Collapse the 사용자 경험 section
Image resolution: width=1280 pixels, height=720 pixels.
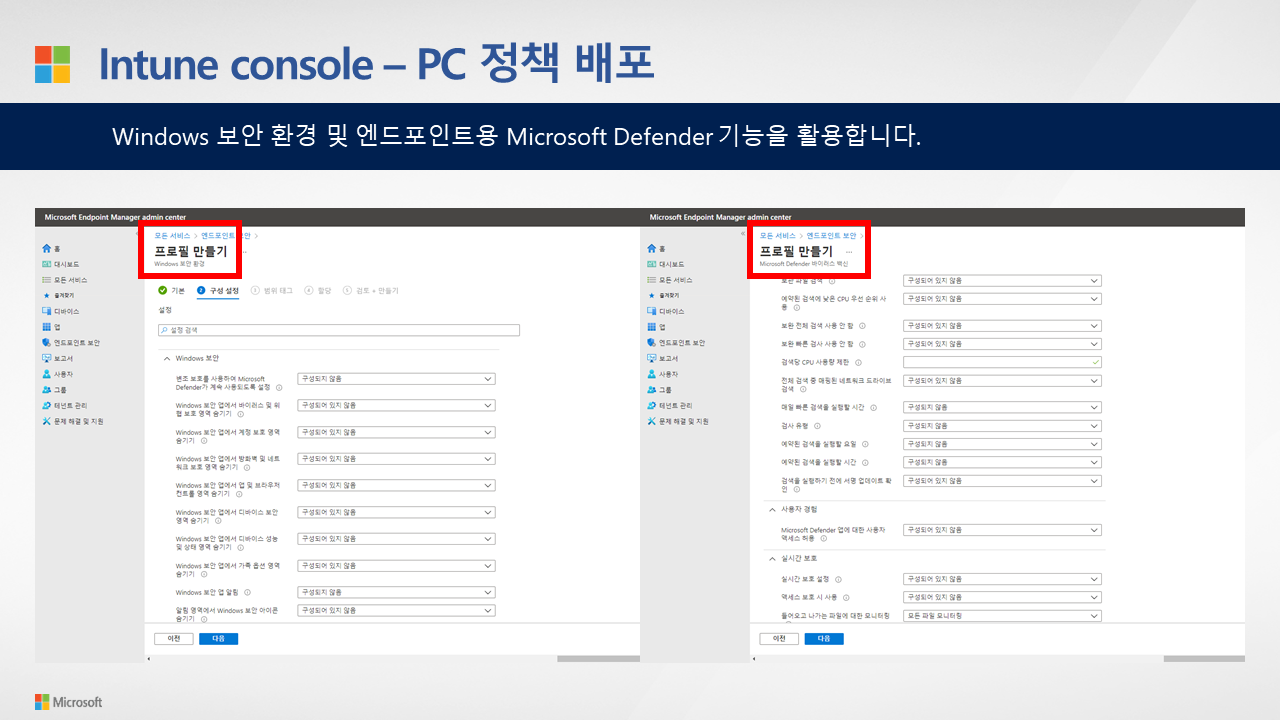coord(770,509)
